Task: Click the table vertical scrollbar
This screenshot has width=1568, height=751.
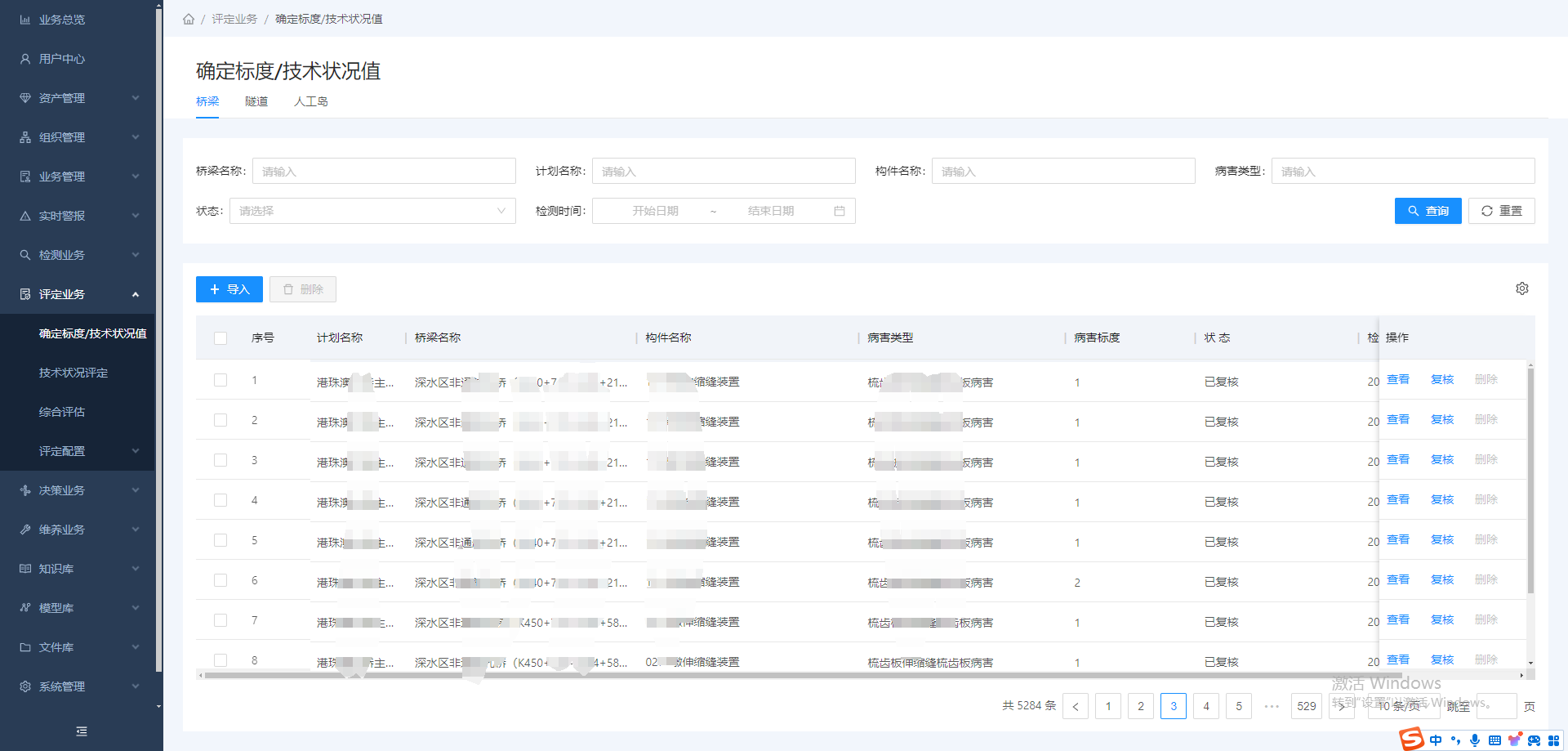Action: pos(1530,481)
